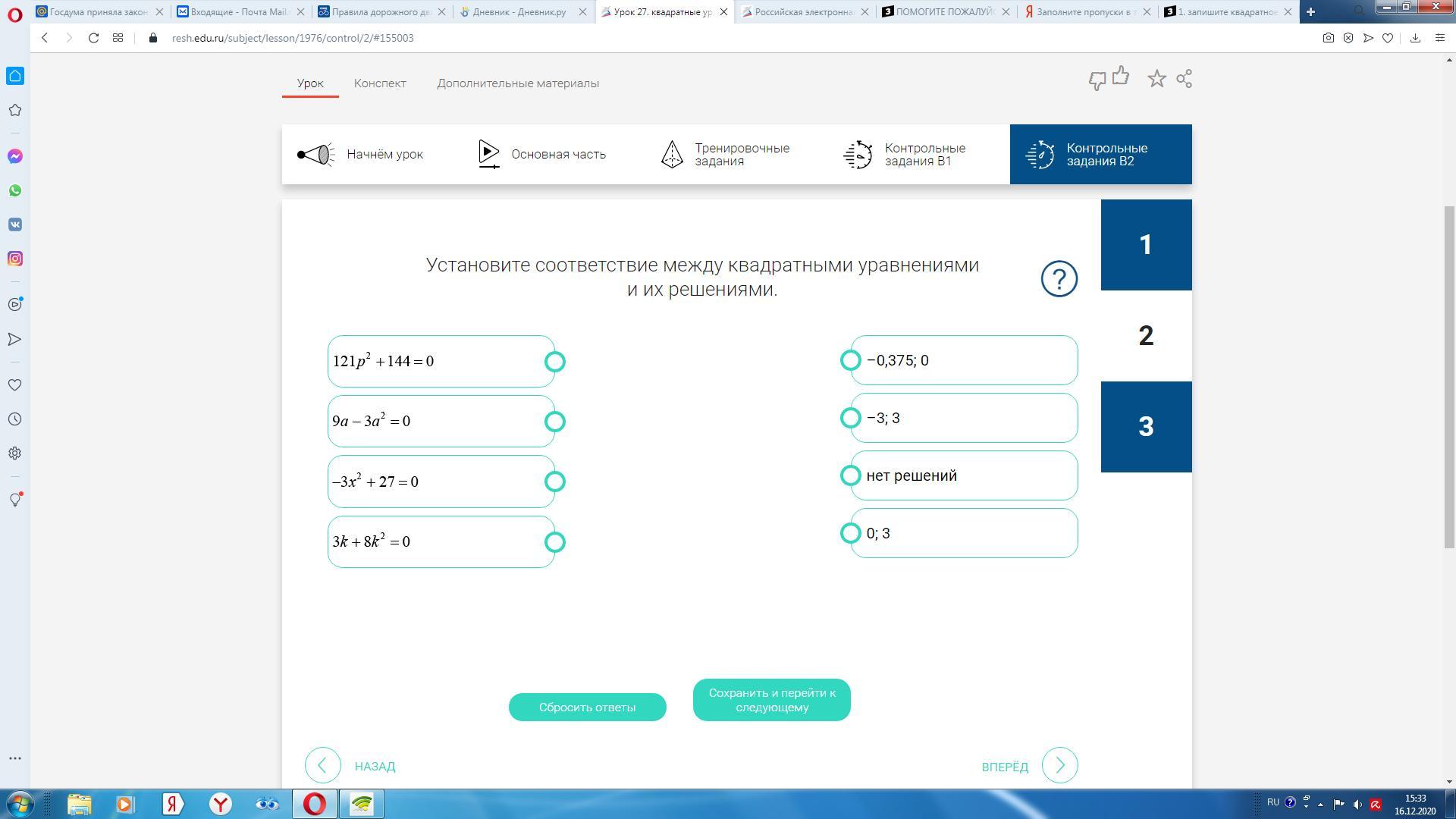The width and height of the screenshot is (1456, 819).
Task: Click Сохранить и перейти к следующему
Action: click(771, 700)
